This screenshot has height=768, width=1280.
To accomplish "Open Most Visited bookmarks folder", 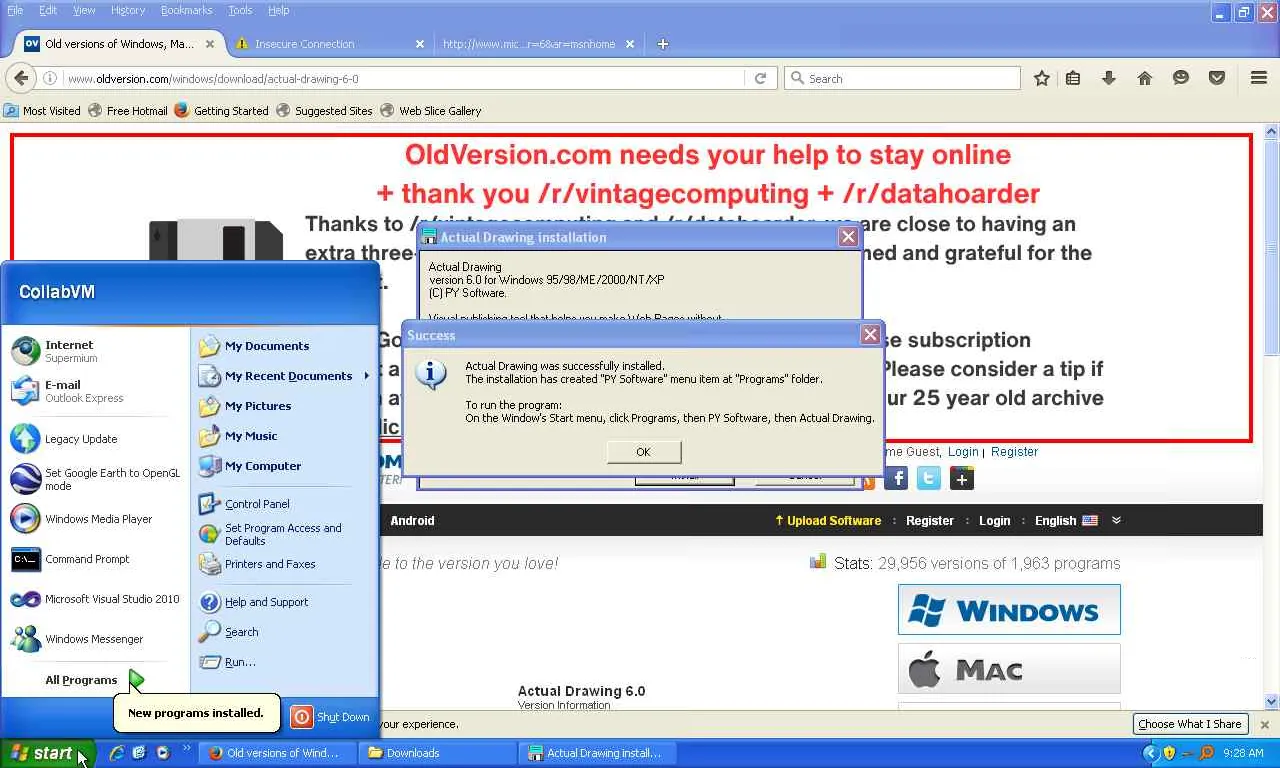I will 42,111.
